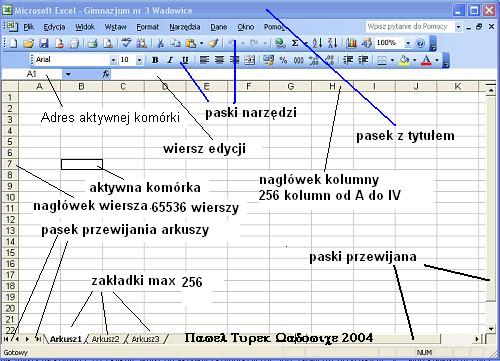Apply cell borders with the Borders icon
The width and height of the screenshot is (500, 361).
(x=382, y=60)
